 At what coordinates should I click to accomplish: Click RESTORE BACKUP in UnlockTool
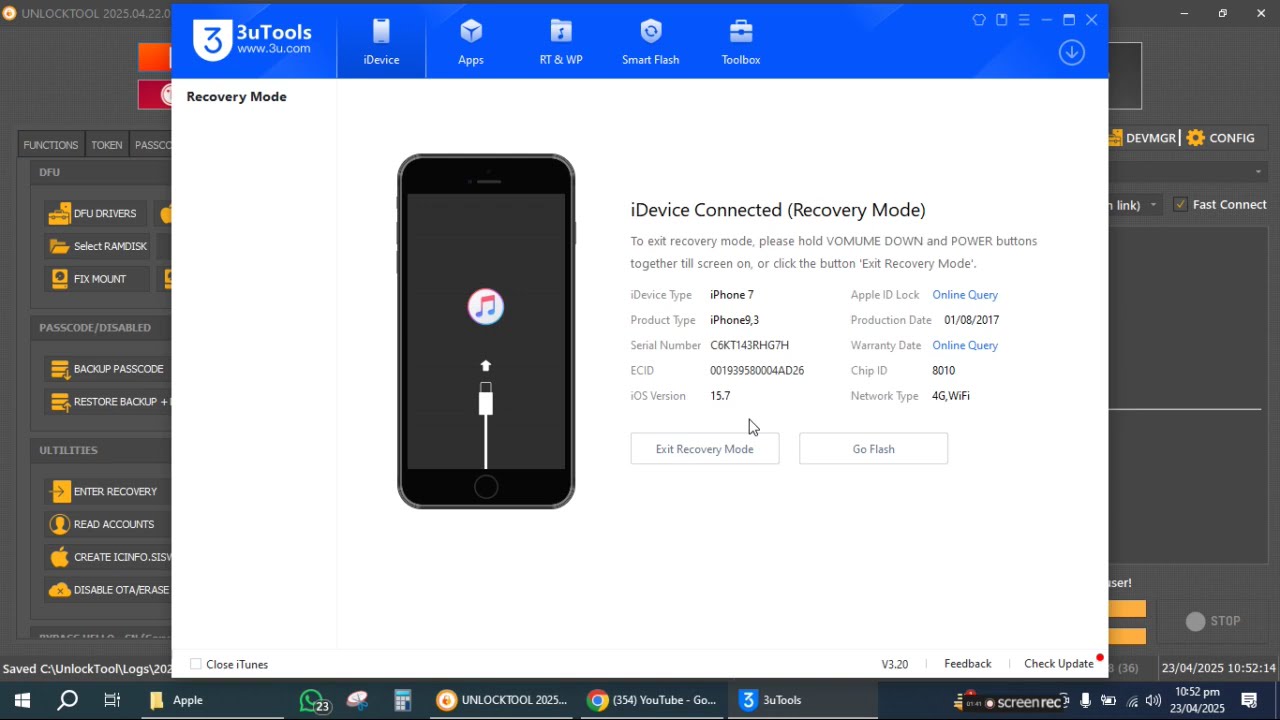(110, 402)
